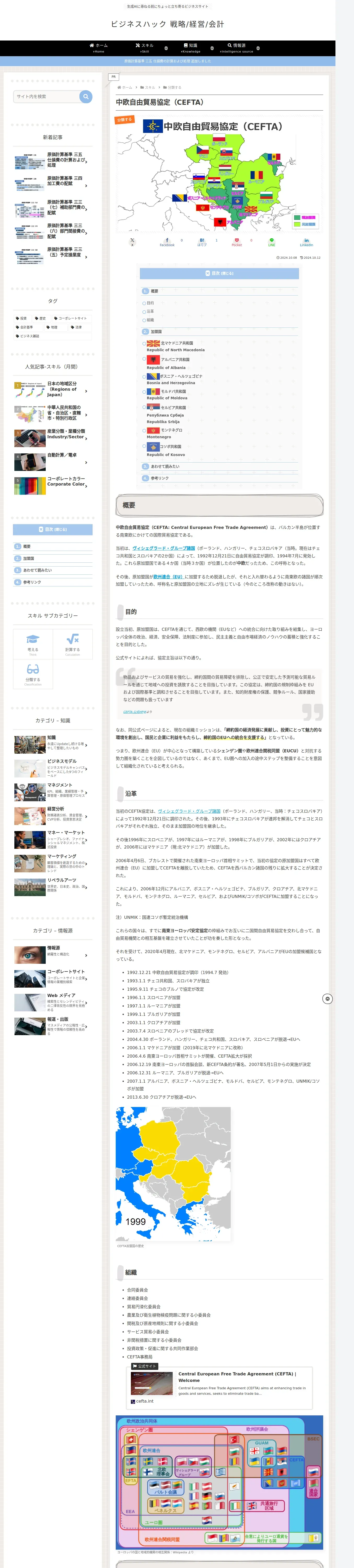Click the Serbia flag in contents
Viewport: 354px width, 1568px height.
pos(153,407)
